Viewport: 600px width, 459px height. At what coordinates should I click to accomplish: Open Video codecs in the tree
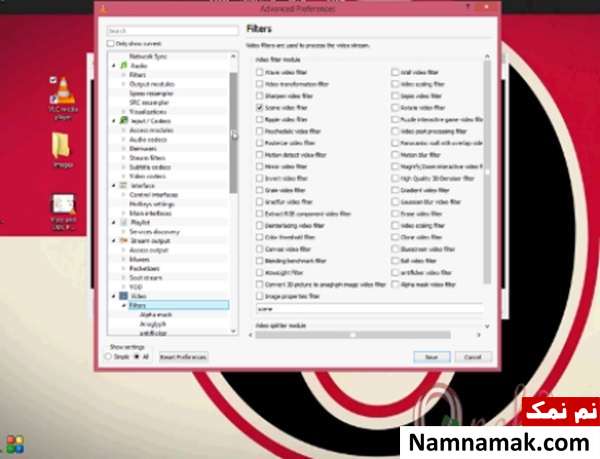click(147, 176)
